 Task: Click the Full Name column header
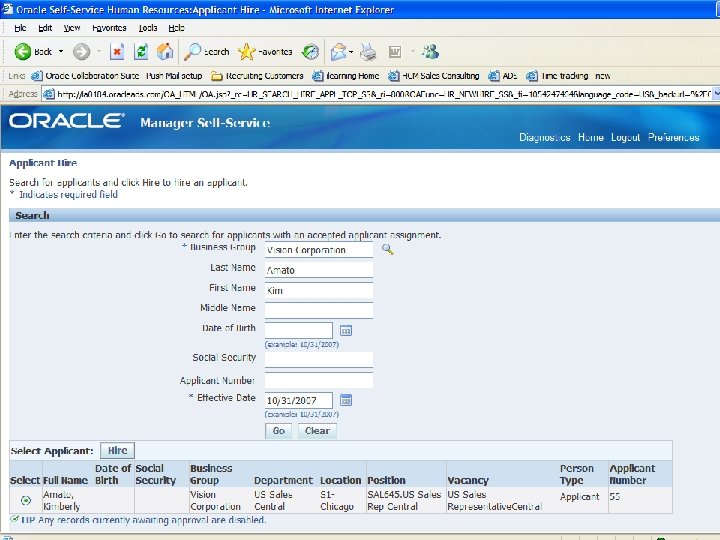[x=65, y=480]
